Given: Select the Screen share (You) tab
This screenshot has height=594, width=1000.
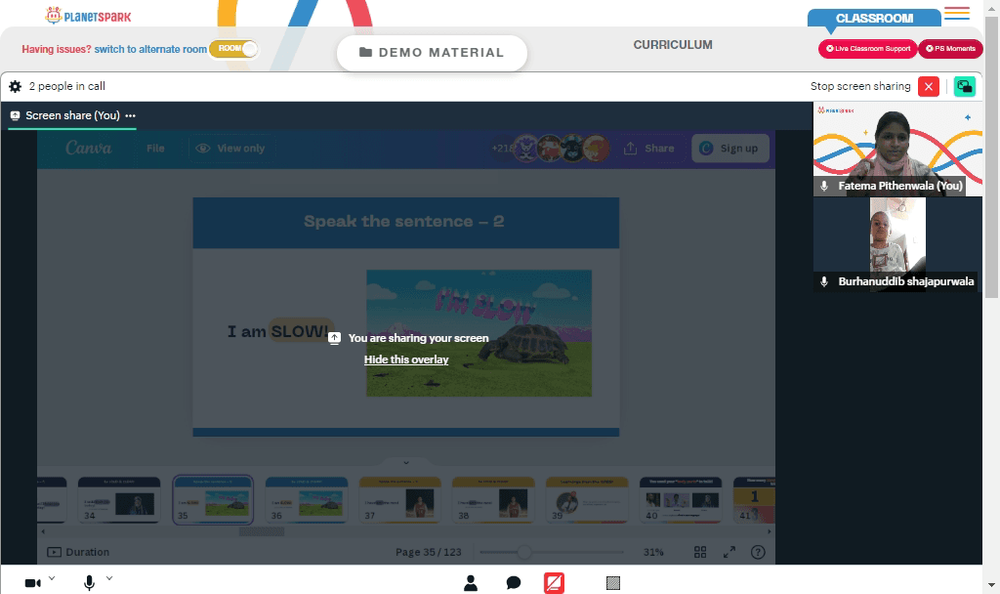Looking at the screenshot, I should click(72, 115).
